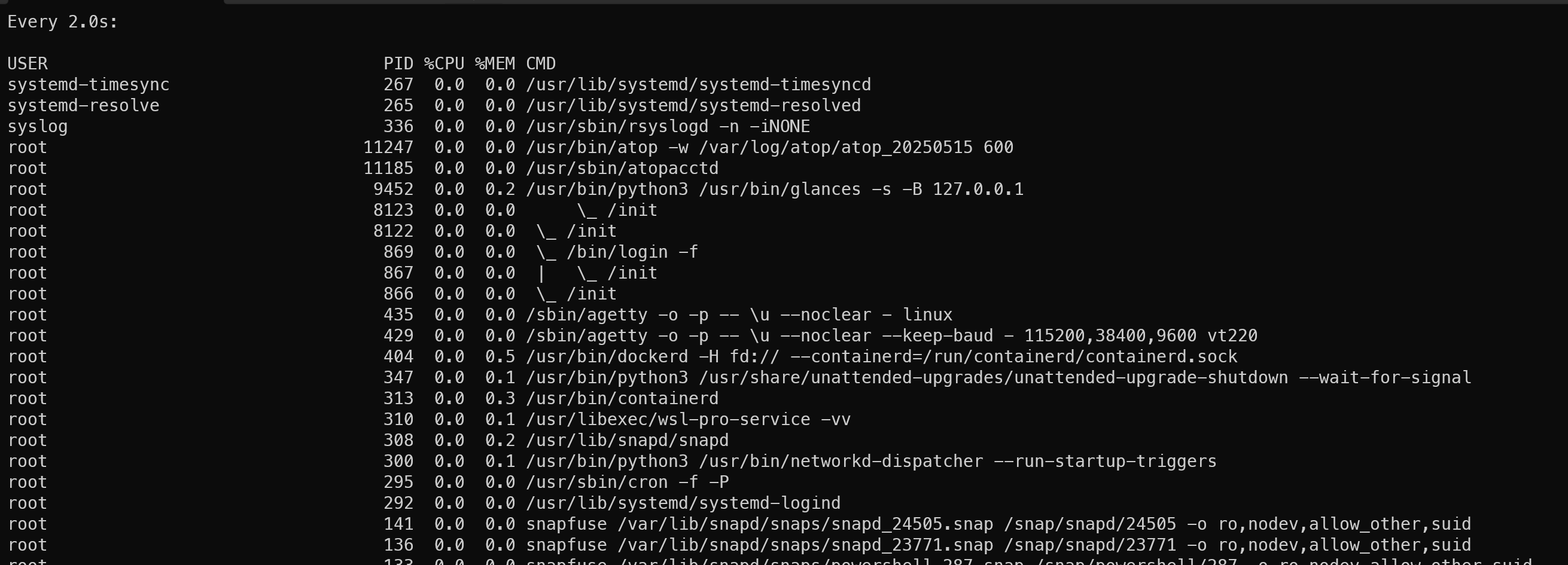Click the snapd_24505.snap snapfuse line

tap(998, 524)
